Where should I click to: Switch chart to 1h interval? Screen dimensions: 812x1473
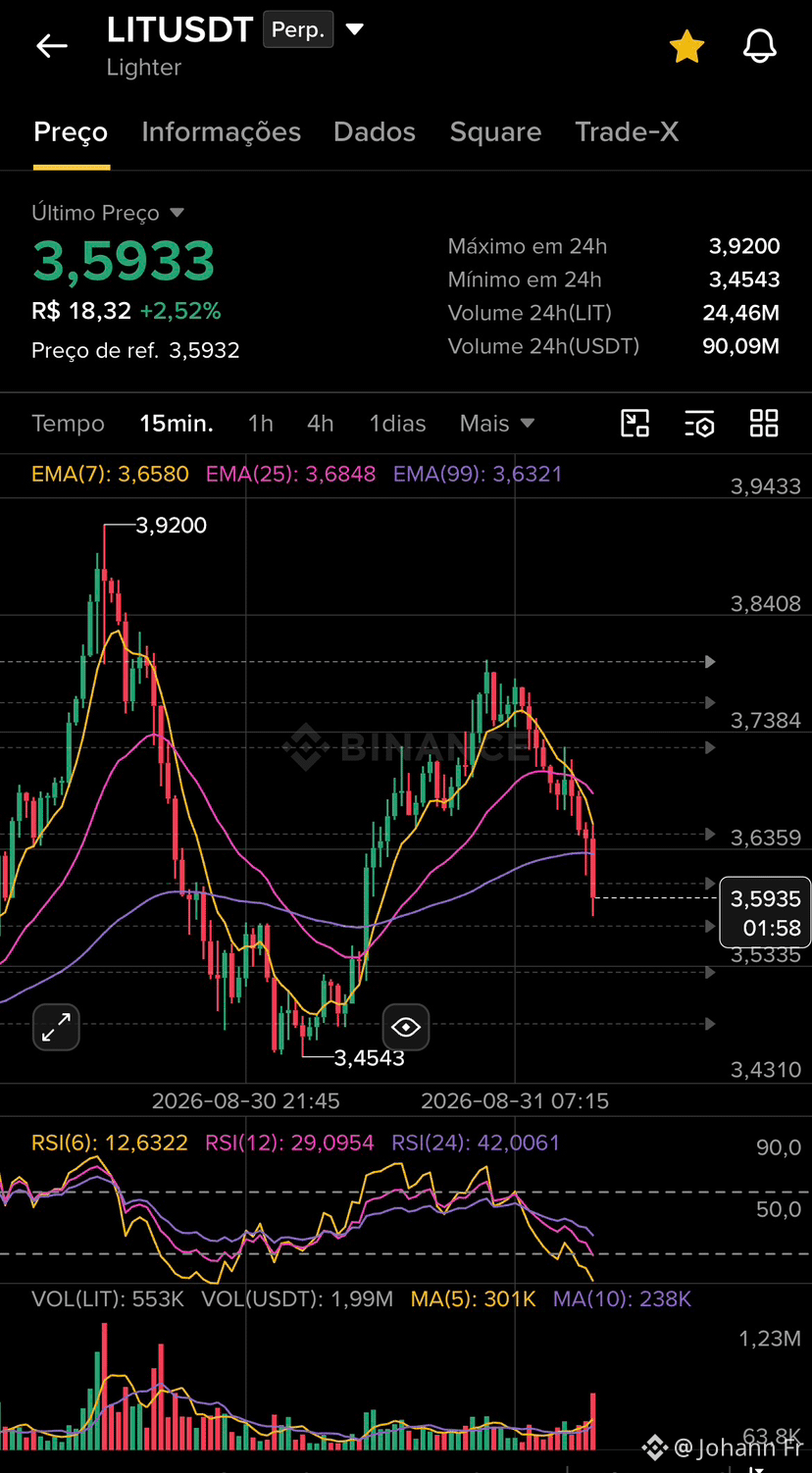260,424
